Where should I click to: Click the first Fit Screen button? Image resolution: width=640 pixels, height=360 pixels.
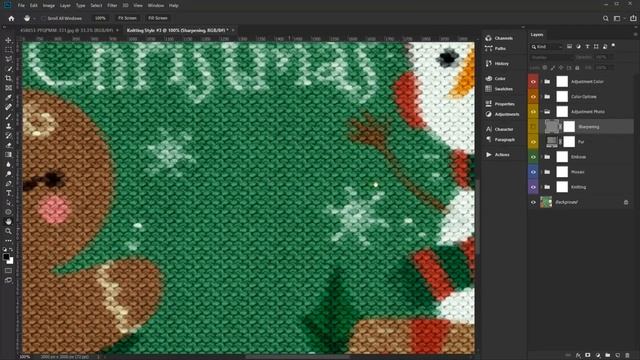click(x=127, y=18)
